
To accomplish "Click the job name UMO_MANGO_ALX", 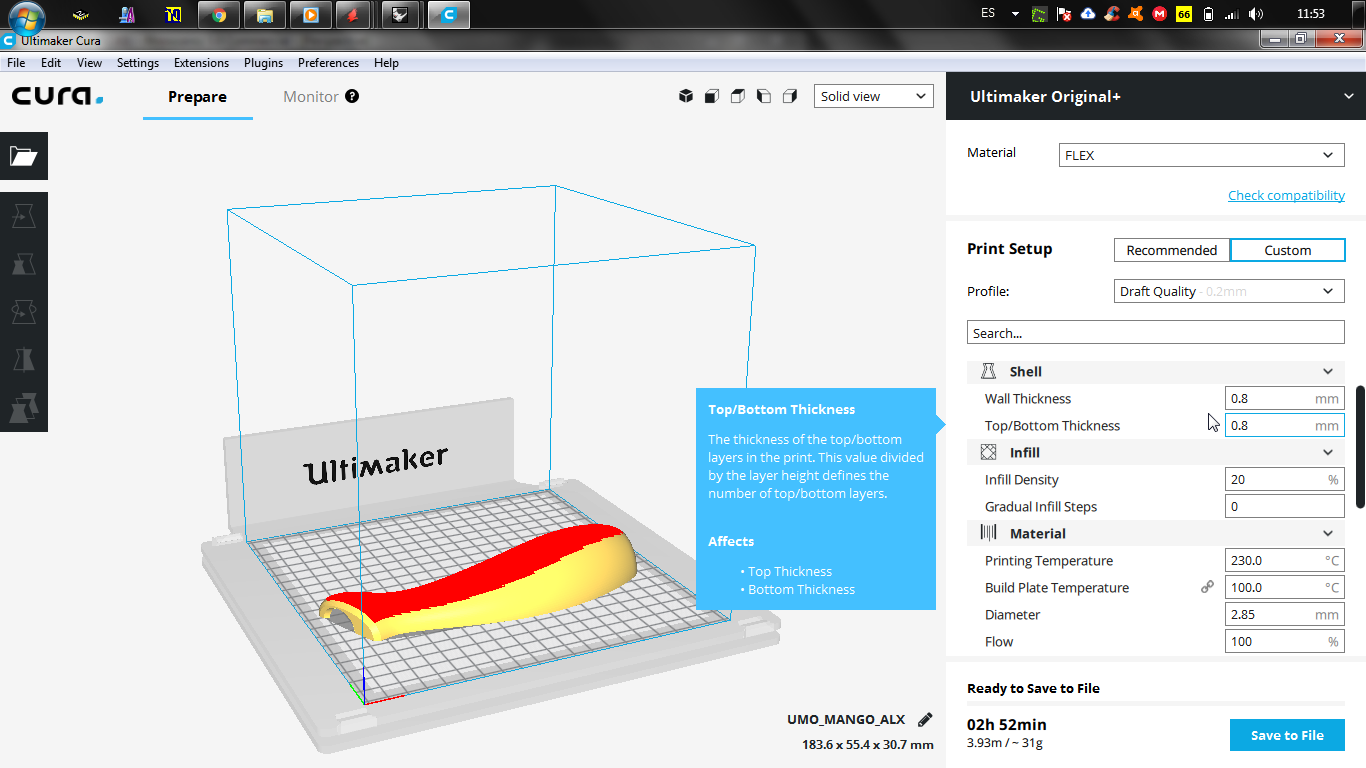I will pyautogui.click(x=846, y=719).
